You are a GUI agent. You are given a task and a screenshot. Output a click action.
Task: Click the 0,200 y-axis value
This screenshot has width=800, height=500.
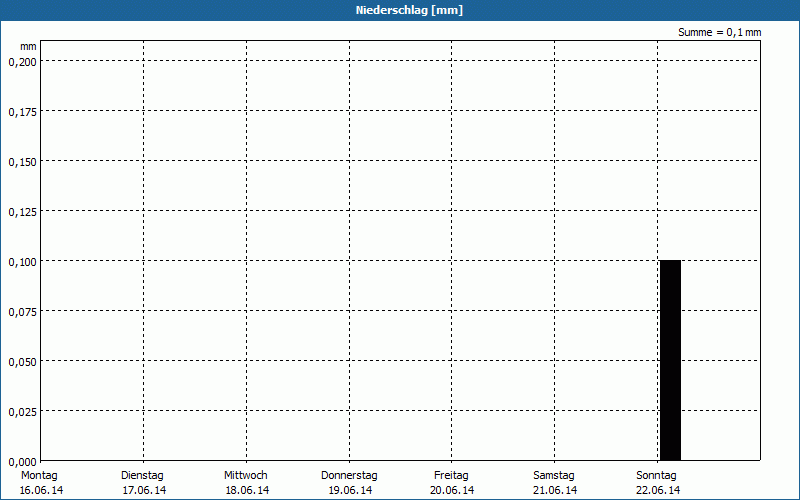coord(22,61)
